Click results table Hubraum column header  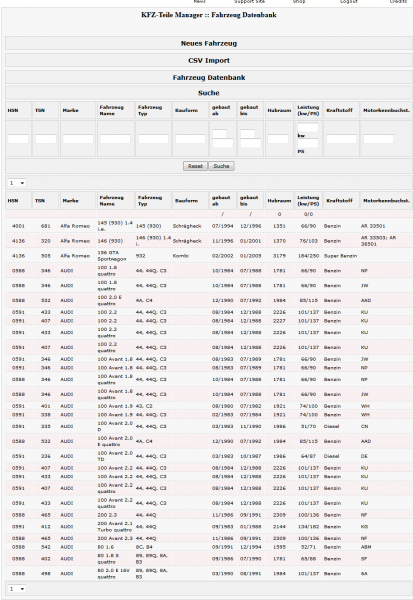279,201
